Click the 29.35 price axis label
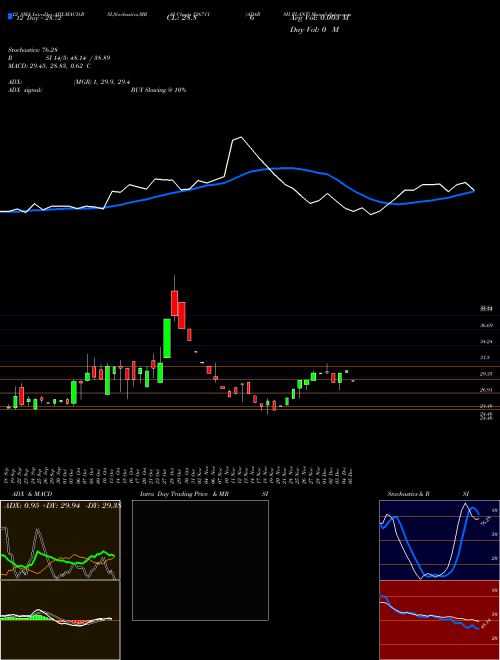Viewport: 500px width, 660px height. [487, 374]
